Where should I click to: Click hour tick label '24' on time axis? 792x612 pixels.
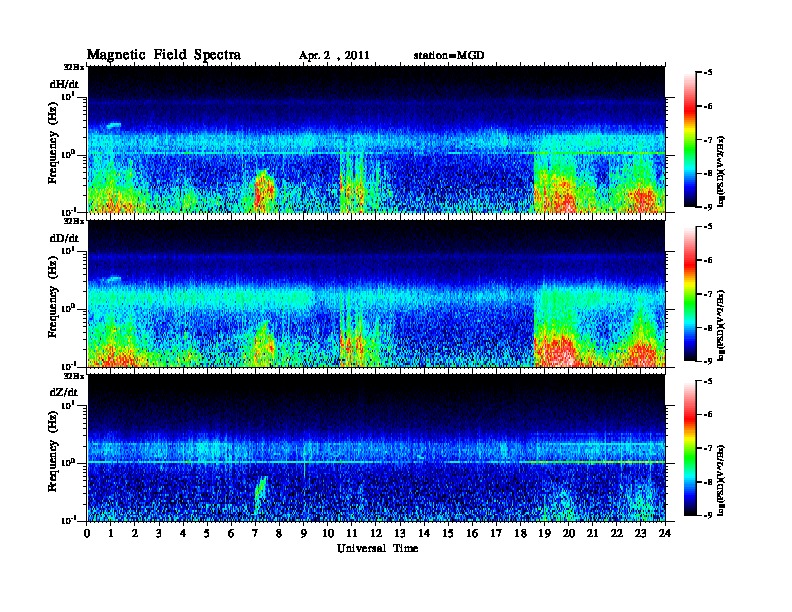tap(665, 533)
